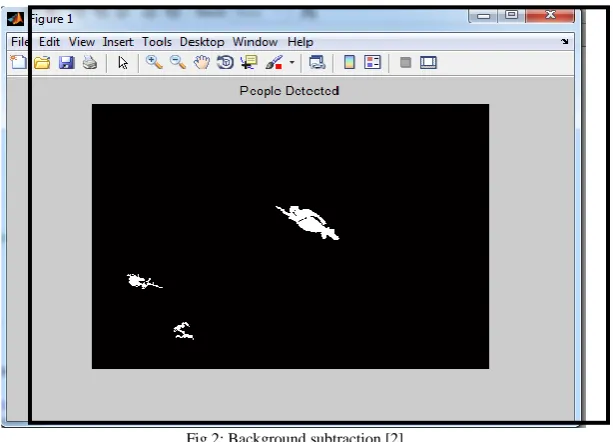The image size is (613, 442).
Task: Activate the Pan hand tool
Action: (202, 63)
